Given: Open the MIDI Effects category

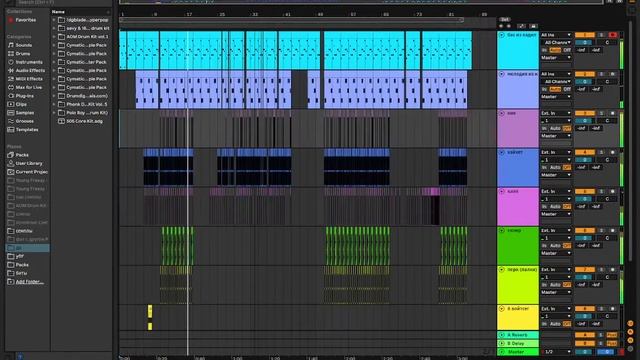Looking at the screenshot, I should pos(29,79).
